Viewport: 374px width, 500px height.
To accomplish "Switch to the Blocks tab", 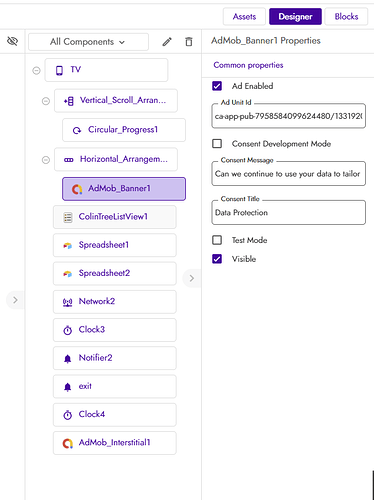I will click(x=346, y=16).
